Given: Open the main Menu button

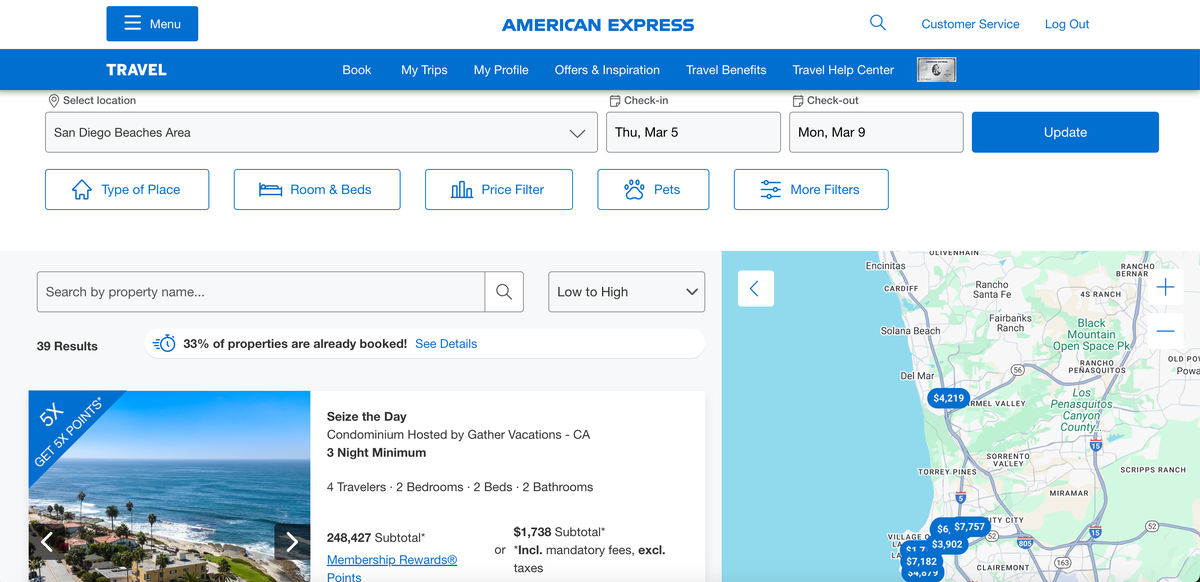Looking at the screenshot, I should [x=152, y=24].
